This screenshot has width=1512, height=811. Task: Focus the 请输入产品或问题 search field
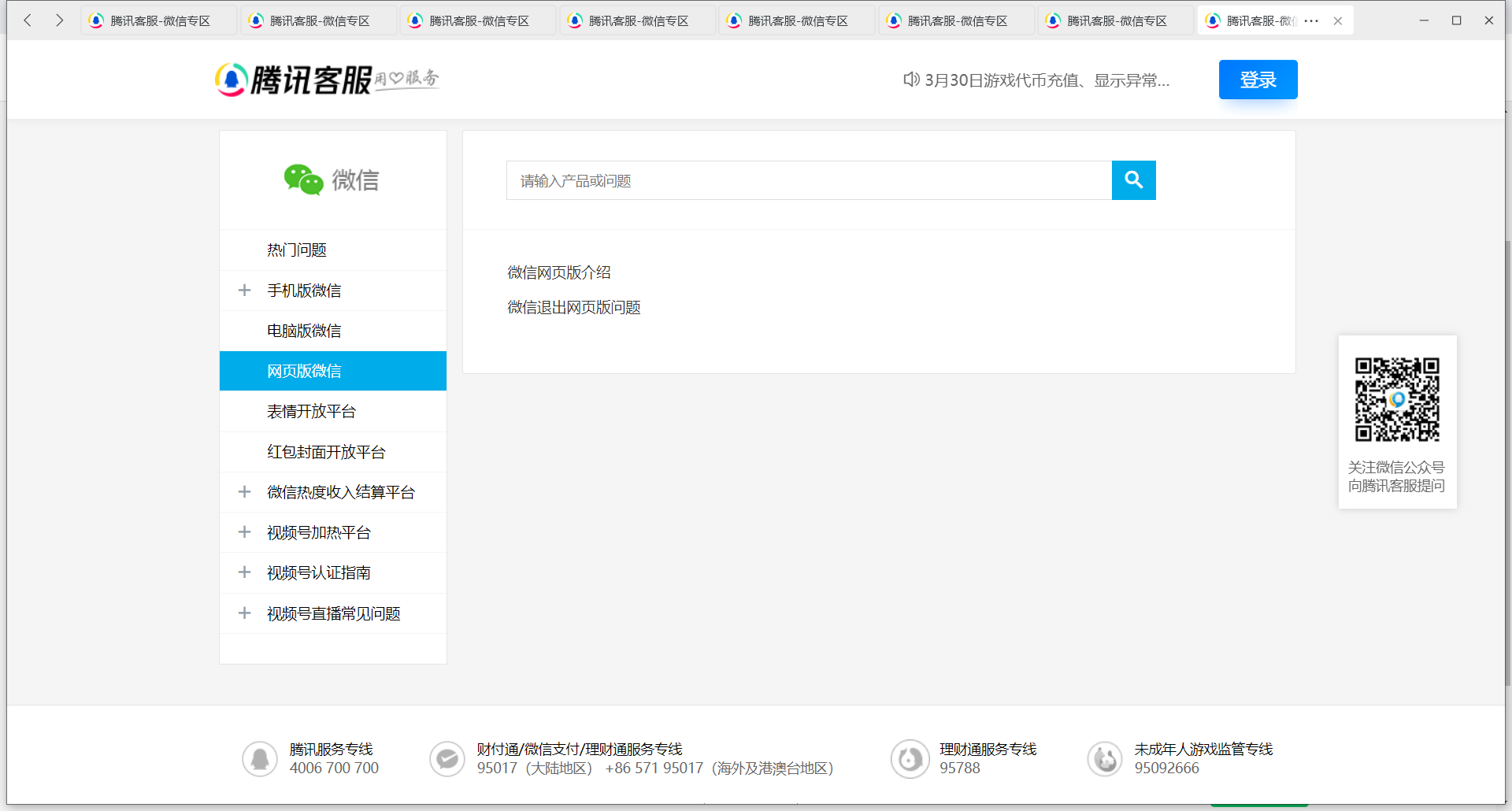pos(809,180)
